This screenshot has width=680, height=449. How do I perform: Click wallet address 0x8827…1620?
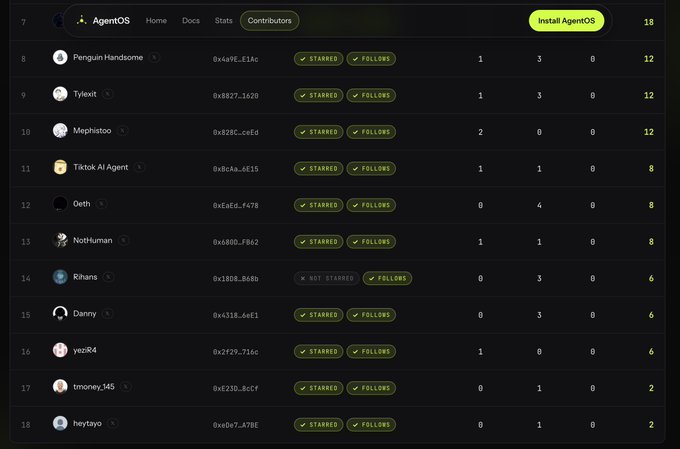235,95
